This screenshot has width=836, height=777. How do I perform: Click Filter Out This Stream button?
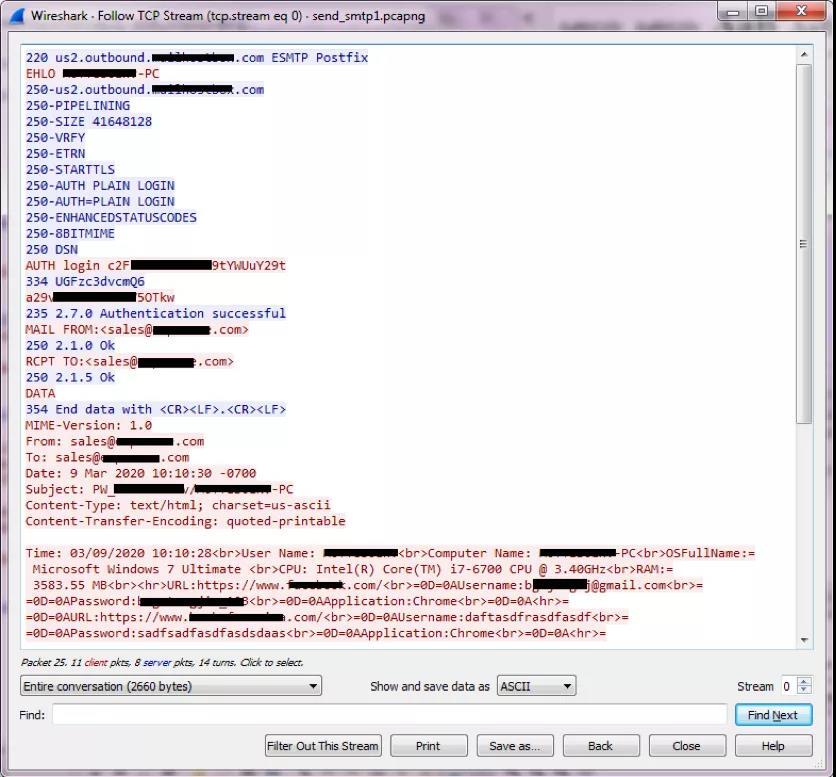323,746
